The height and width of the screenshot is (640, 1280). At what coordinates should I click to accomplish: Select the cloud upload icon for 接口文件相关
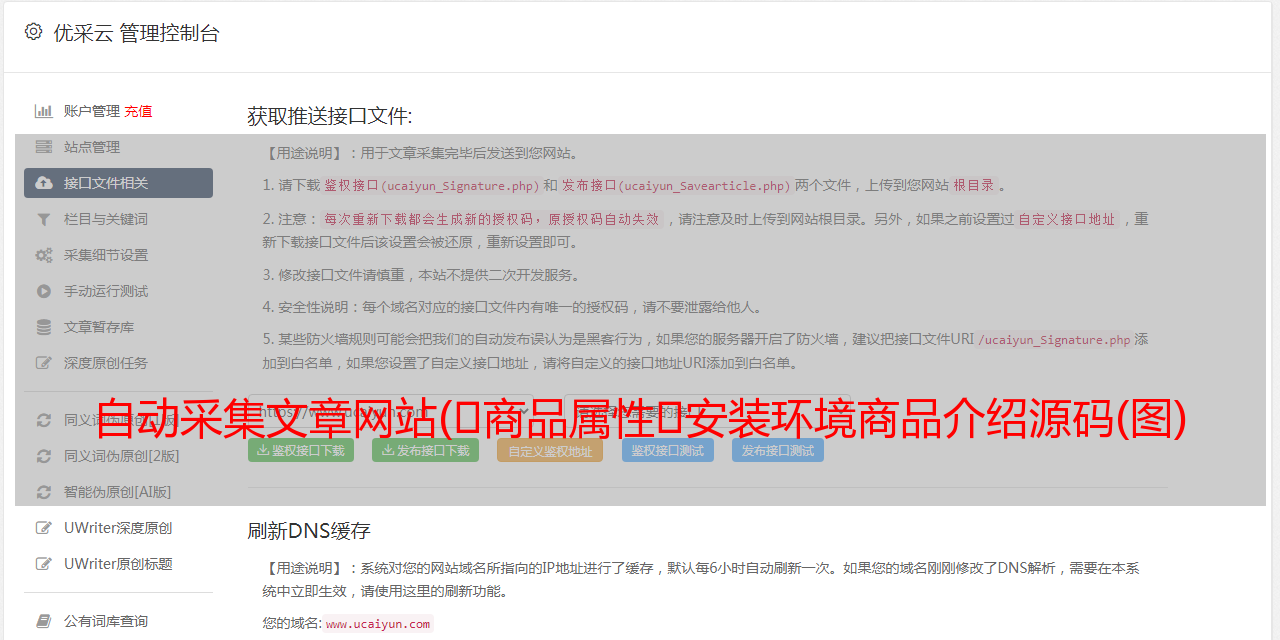[43, 183]
